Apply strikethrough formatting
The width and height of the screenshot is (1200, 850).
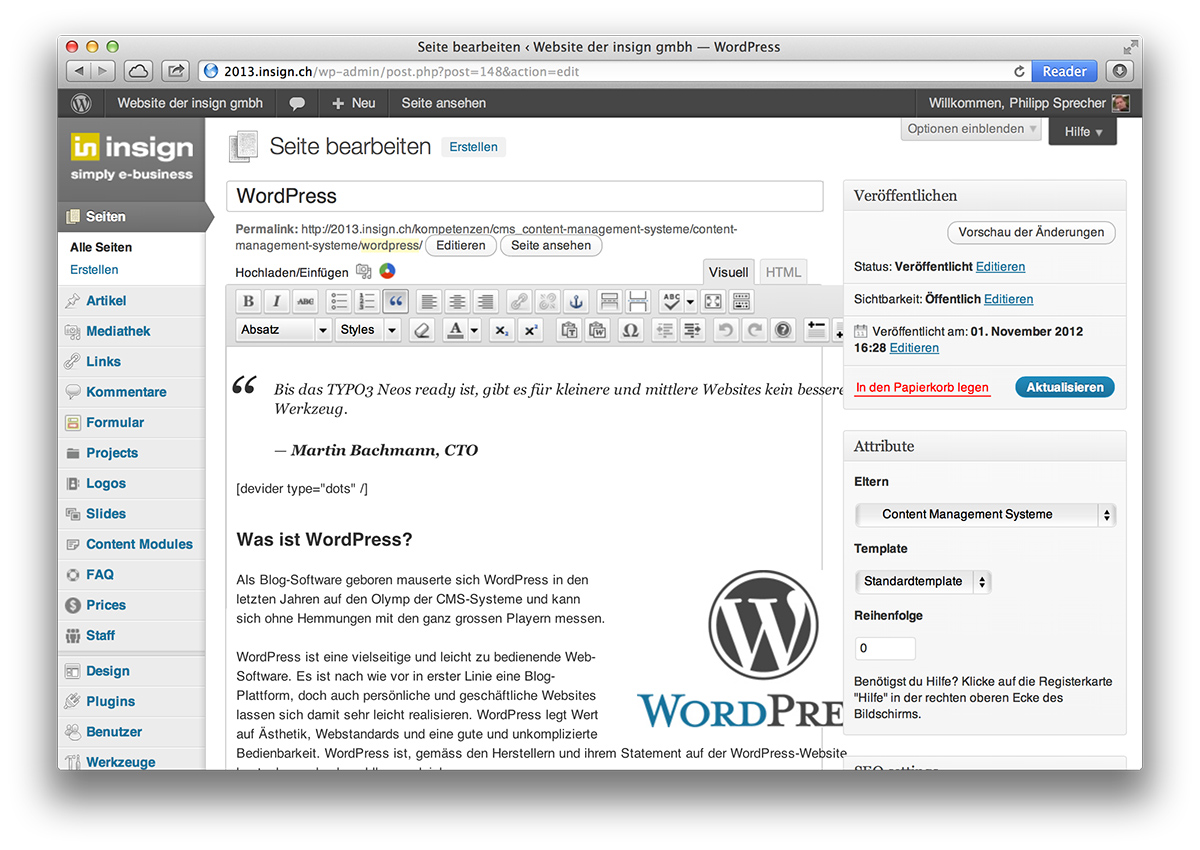click(306, 301)
